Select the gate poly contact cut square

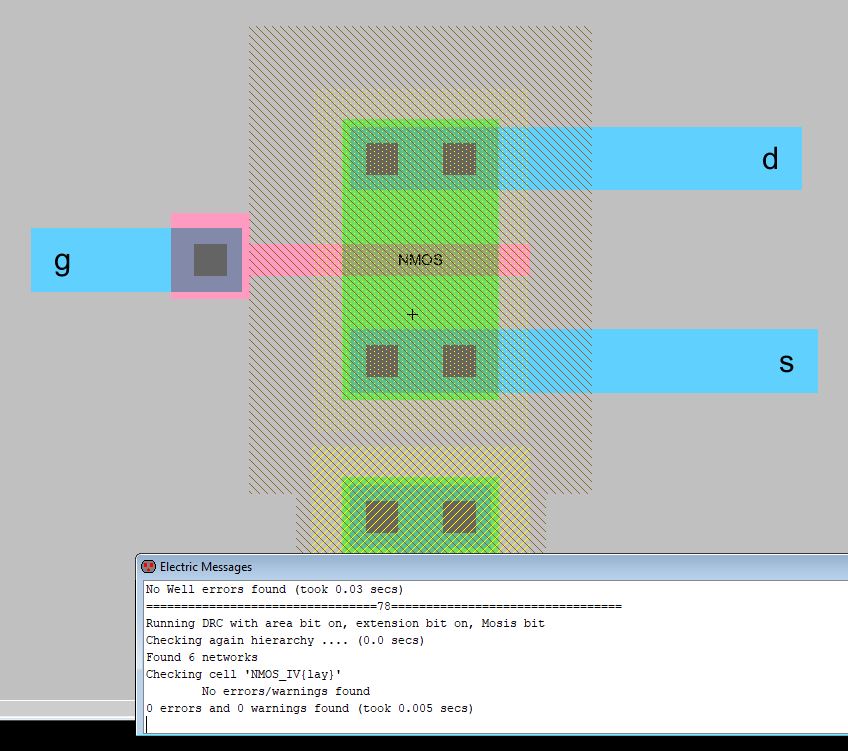pyautogui.click(x=210, y=260)
